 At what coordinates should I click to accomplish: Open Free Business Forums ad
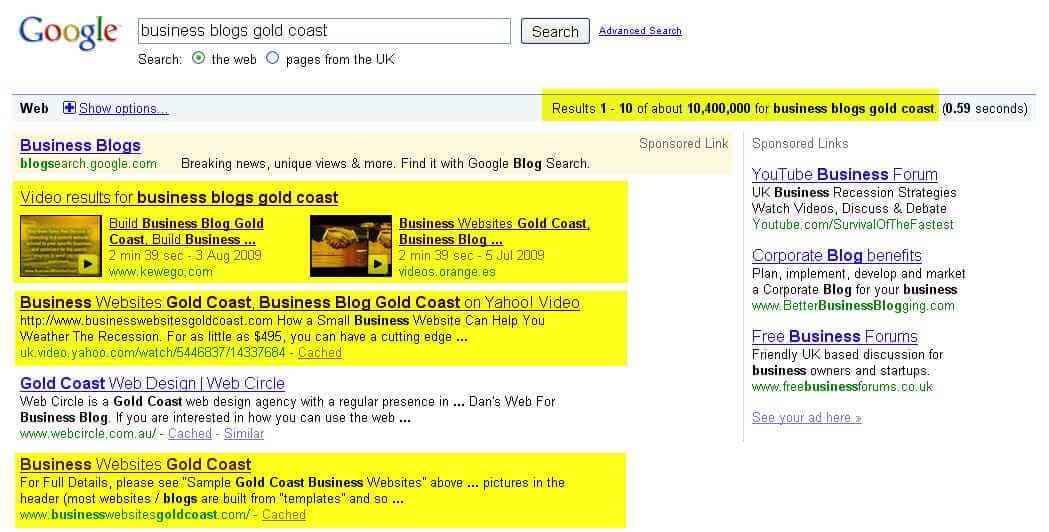(x=835, y=337)
